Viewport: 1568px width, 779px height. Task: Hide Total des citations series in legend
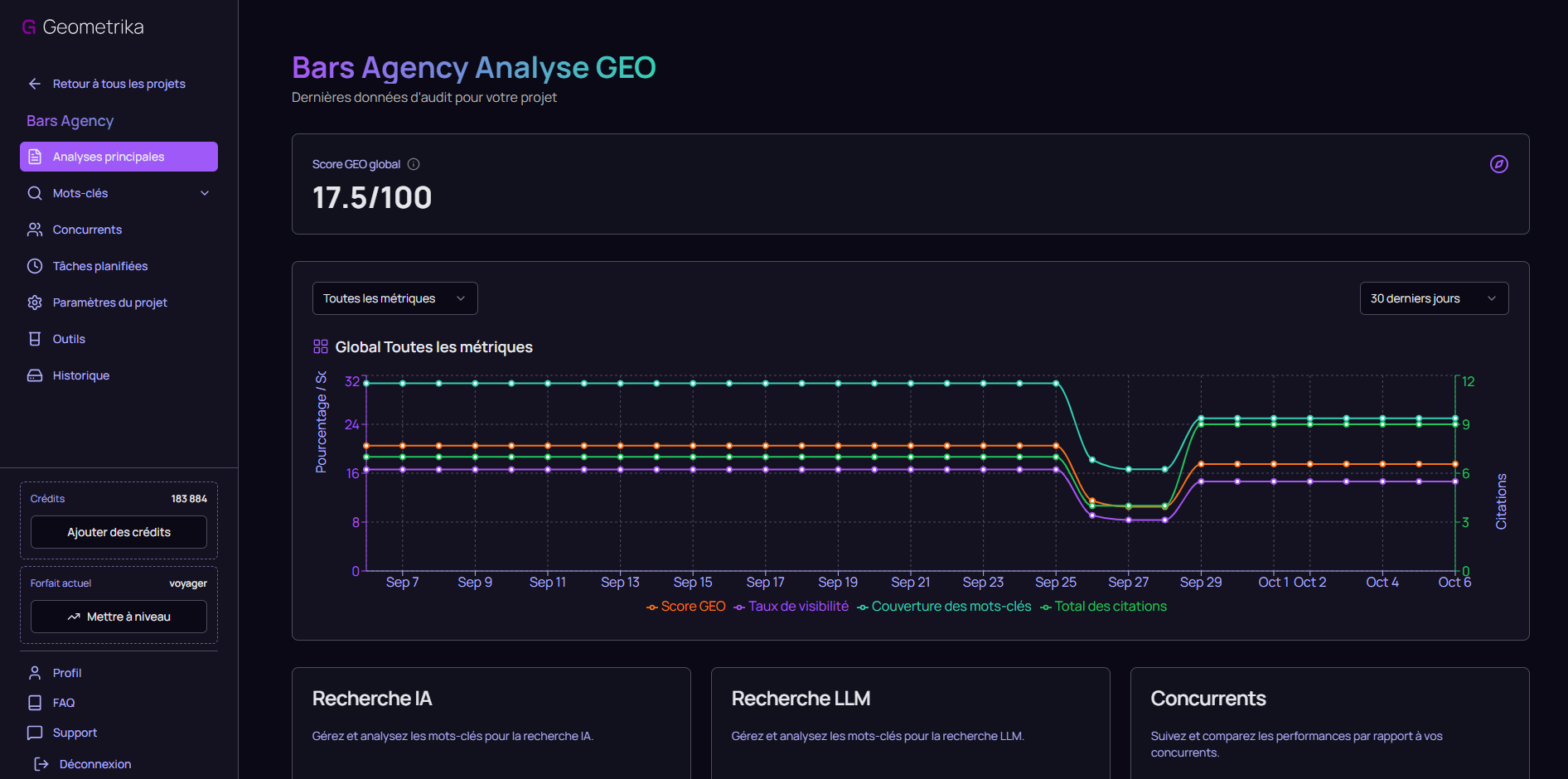click(x=1104, y=607)
